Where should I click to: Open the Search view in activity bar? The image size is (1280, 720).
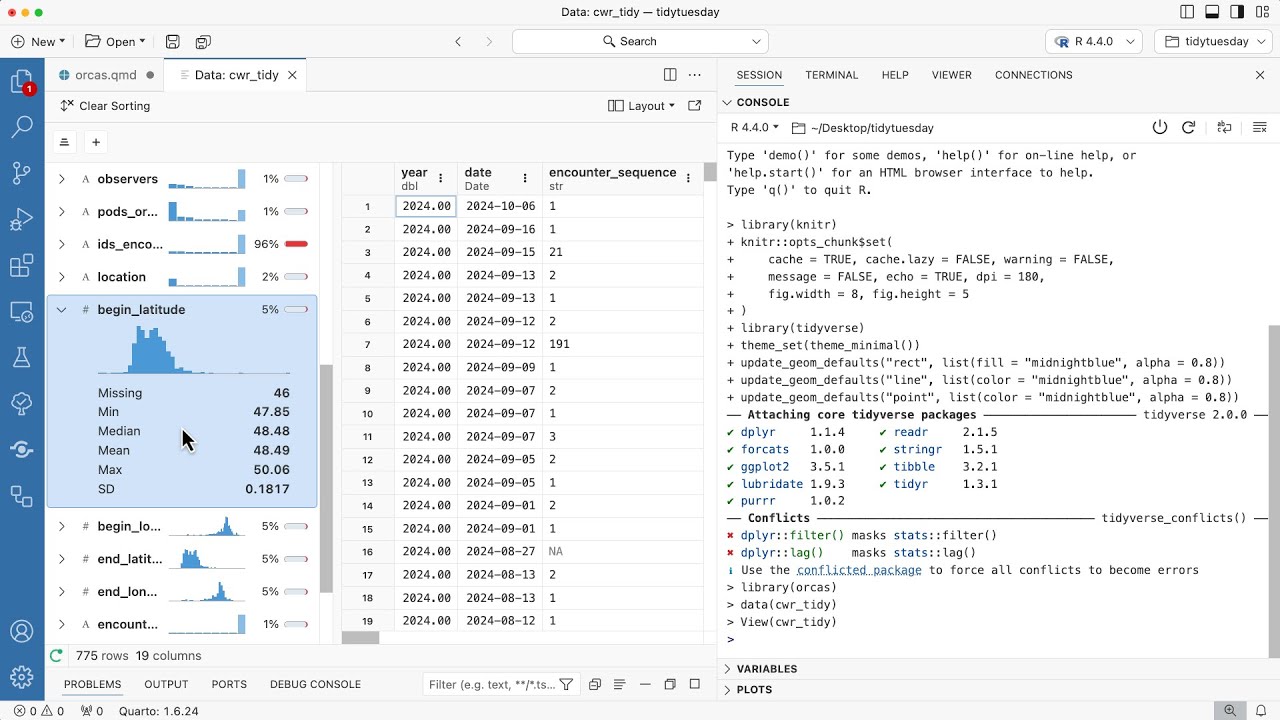click(x=21, y=127)
